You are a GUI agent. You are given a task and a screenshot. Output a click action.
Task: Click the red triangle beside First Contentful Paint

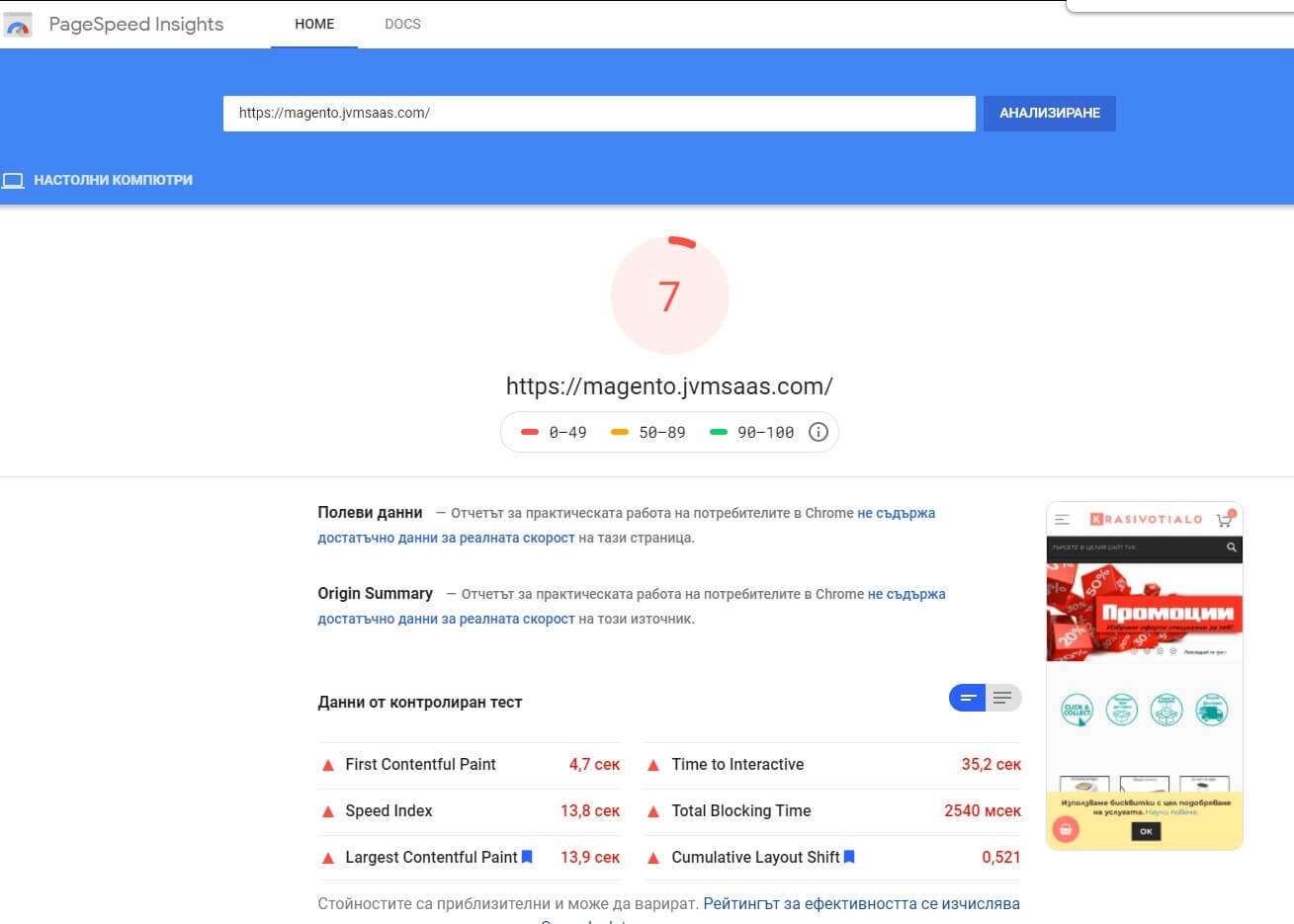tap(328, 765)
